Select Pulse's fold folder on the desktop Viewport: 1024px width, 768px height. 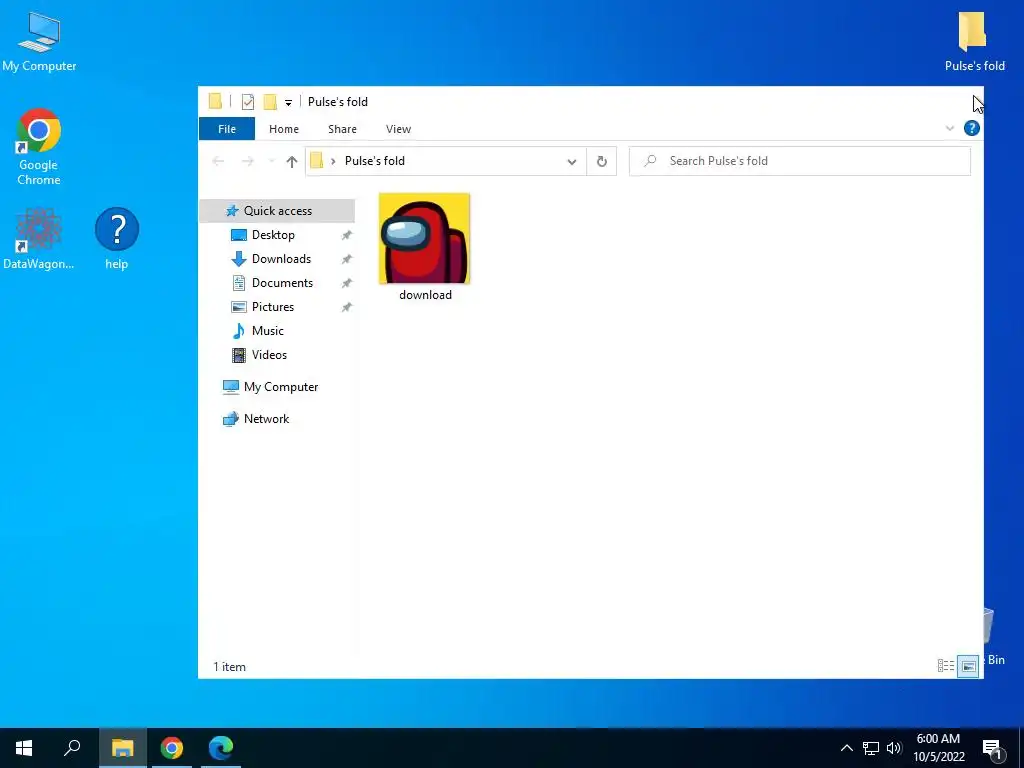pos(974,42)
